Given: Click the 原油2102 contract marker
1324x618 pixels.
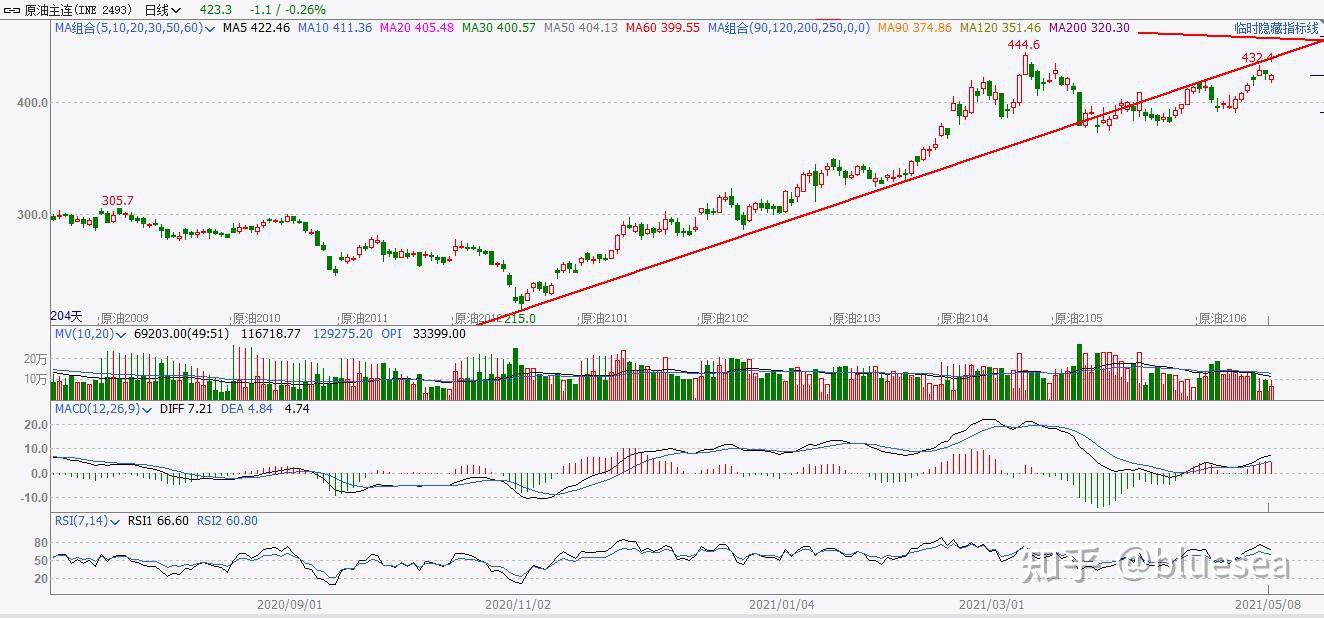Looking at the screenshot, I should (723, 318).
